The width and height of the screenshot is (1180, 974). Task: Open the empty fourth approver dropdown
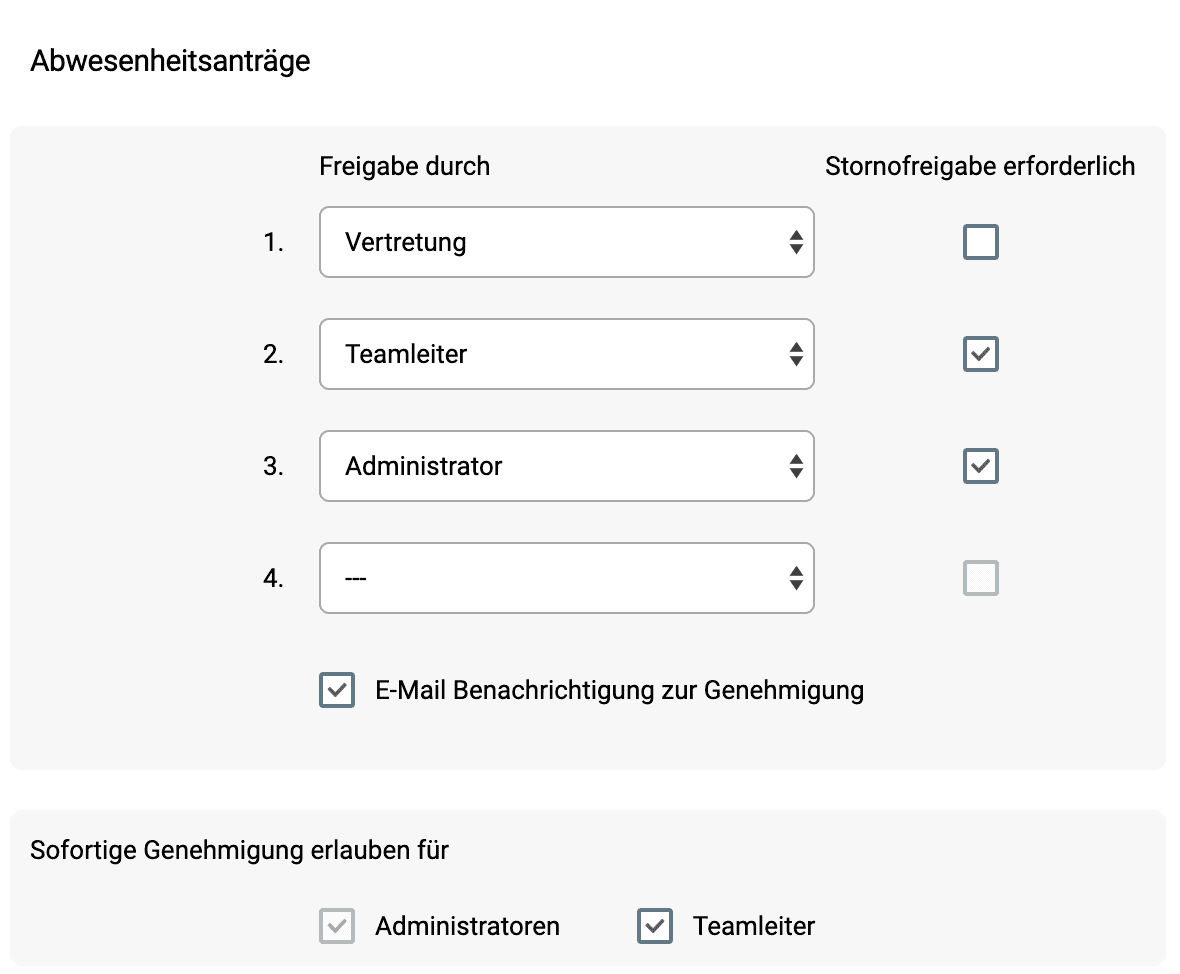[566, 578]
